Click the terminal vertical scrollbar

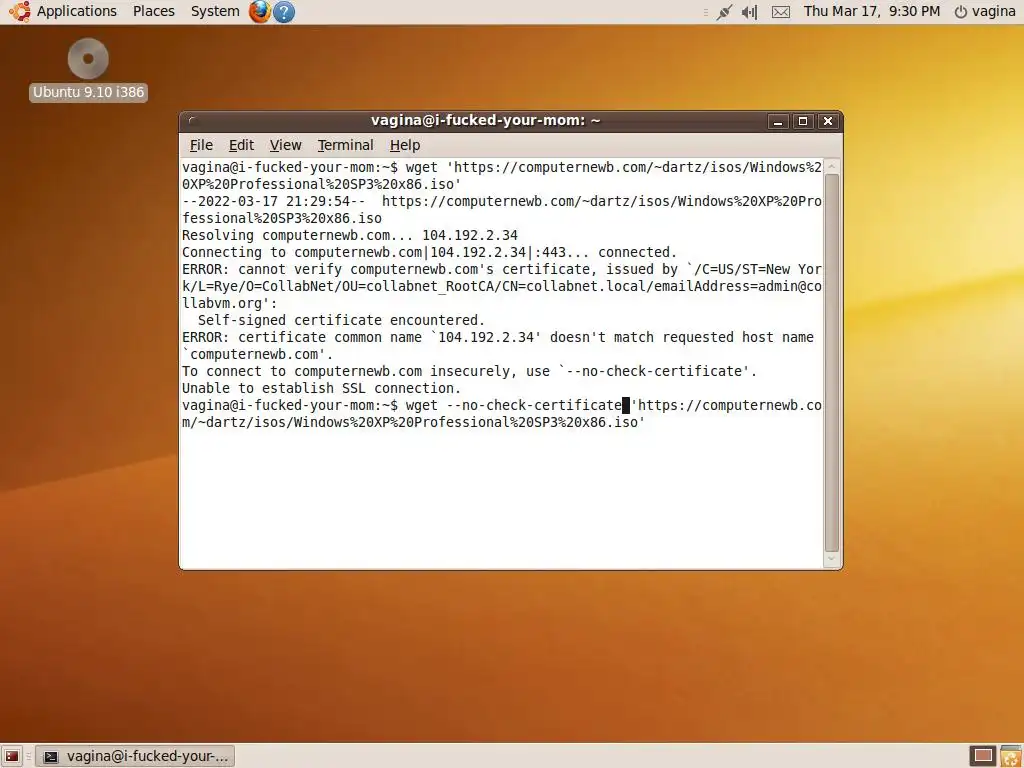point(832,362)
